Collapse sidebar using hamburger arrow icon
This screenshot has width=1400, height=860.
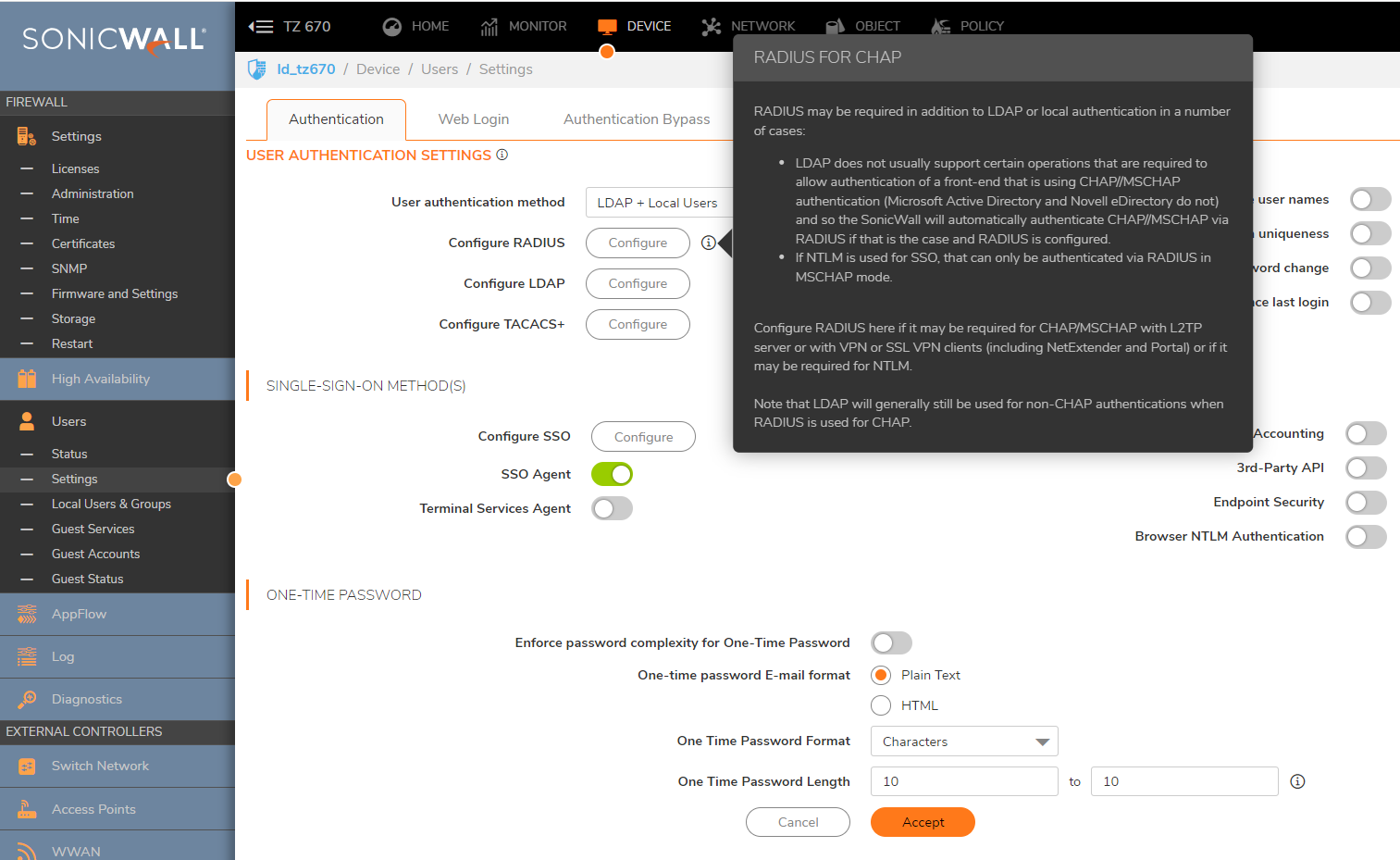coord(260,27)
